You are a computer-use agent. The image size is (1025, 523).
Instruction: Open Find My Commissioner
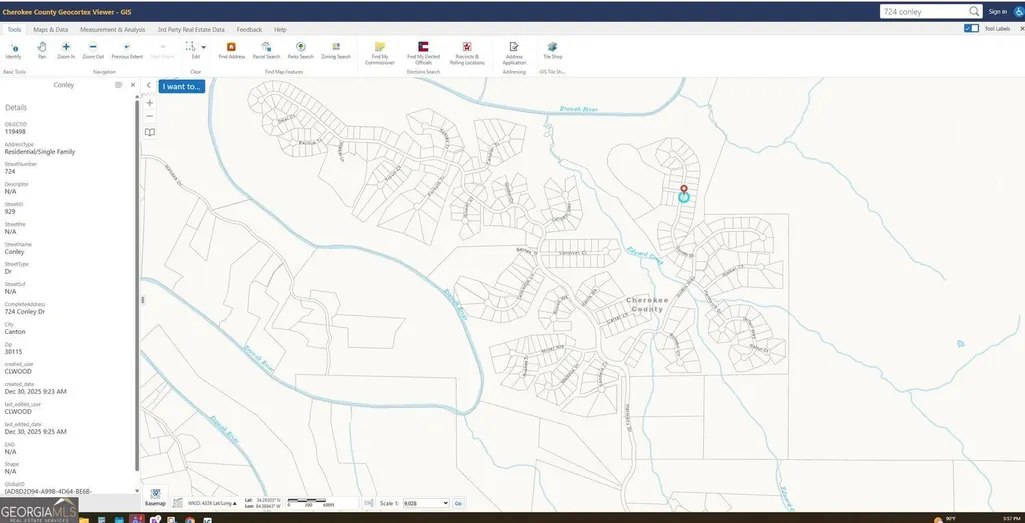[x=380, y=53]
